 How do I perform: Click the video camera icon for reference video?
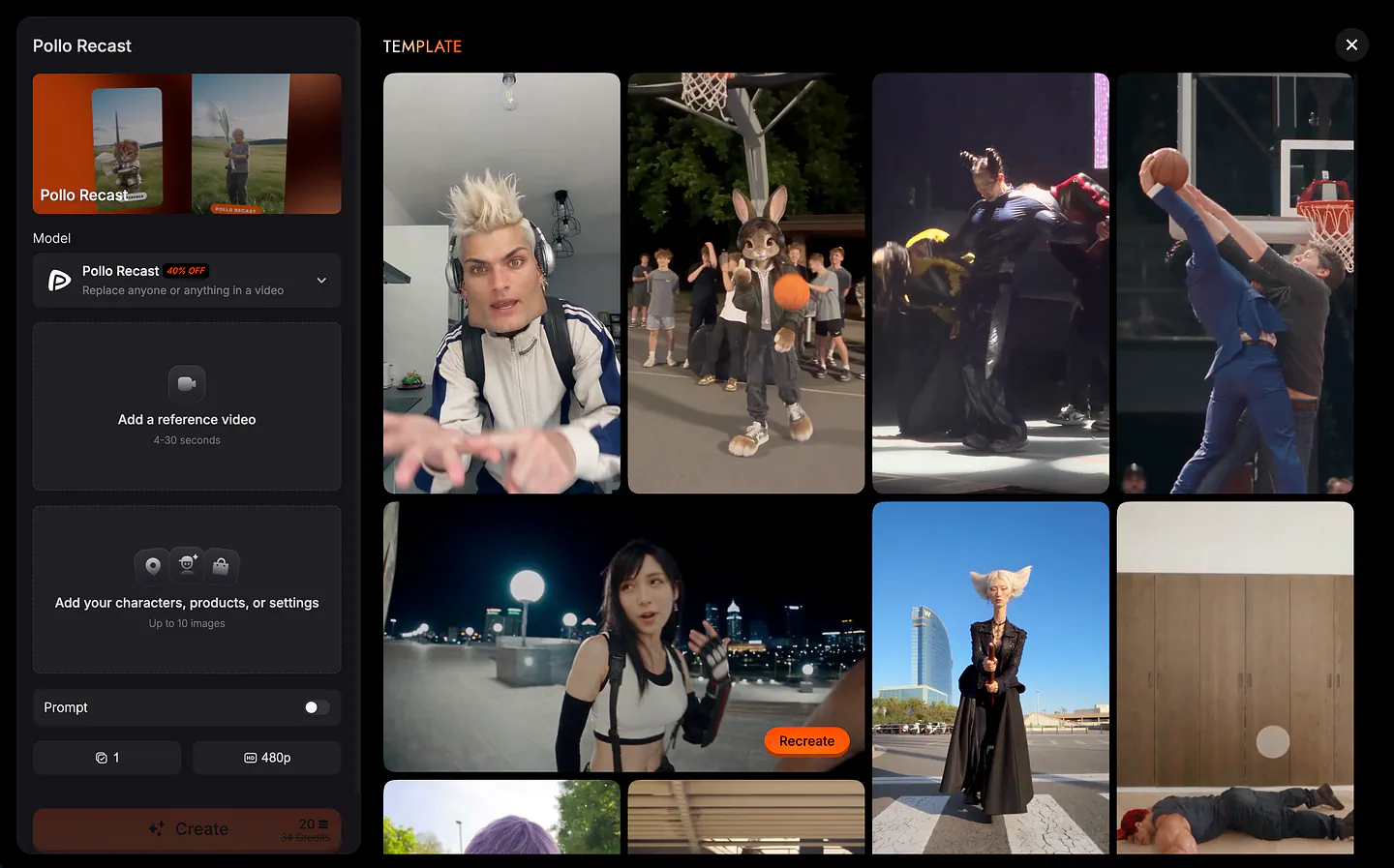click(187, 384)
